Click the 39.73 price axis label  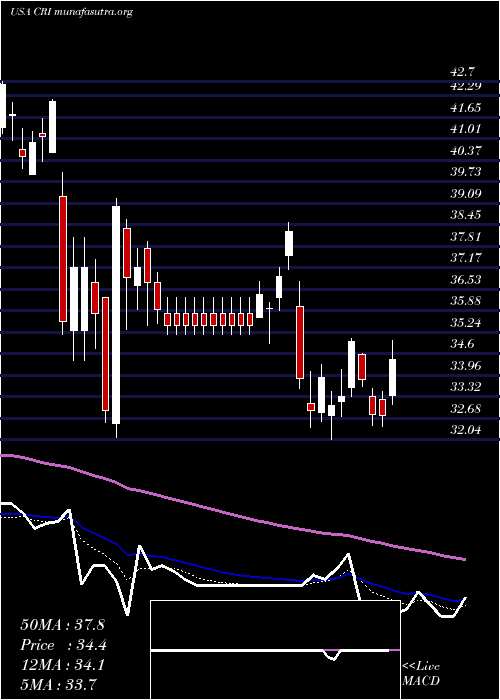466,172
